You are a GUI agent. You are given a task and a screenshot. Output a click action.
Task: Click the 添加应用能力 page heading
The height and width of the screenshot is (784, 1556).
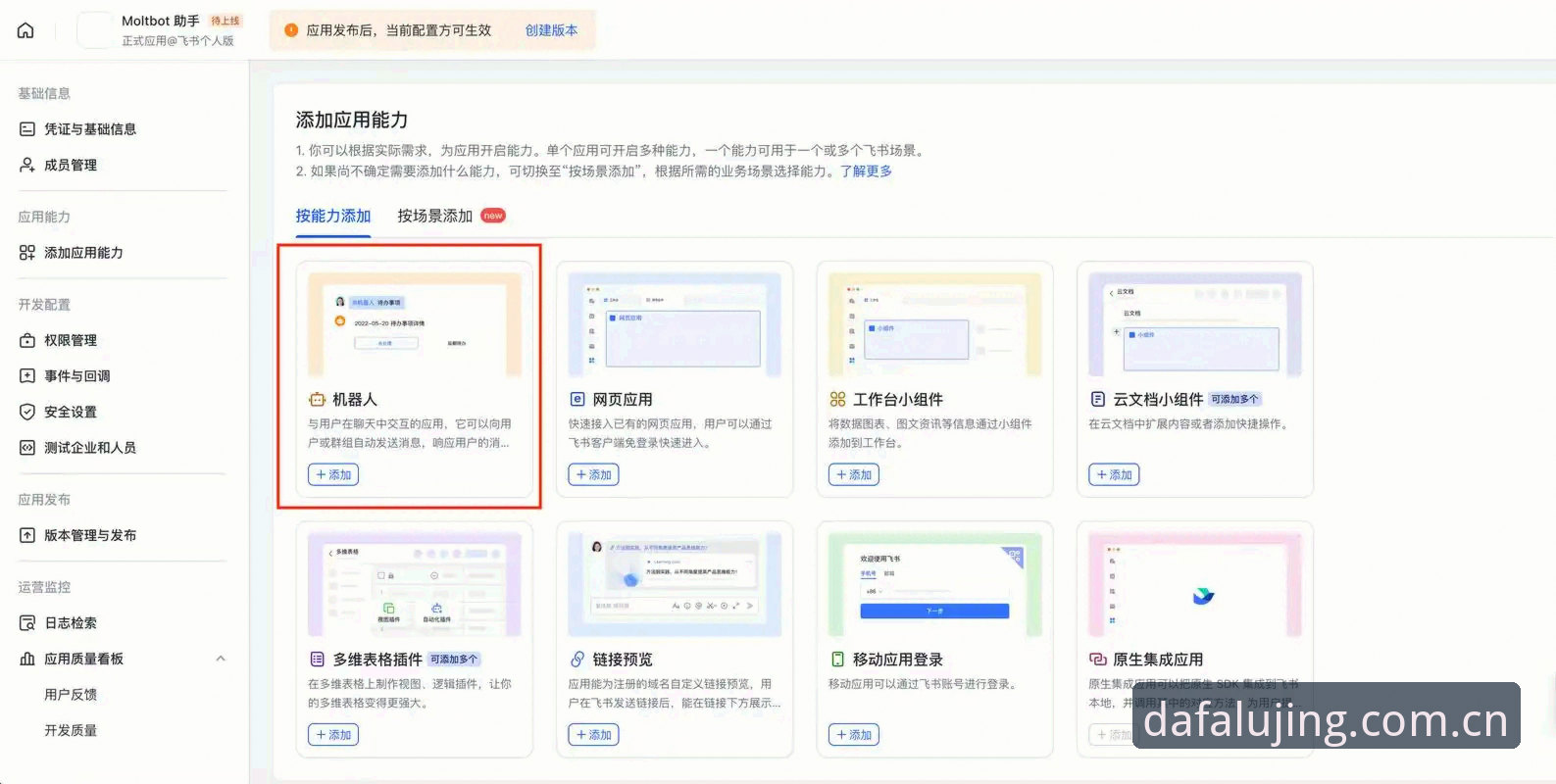[352, 120]
